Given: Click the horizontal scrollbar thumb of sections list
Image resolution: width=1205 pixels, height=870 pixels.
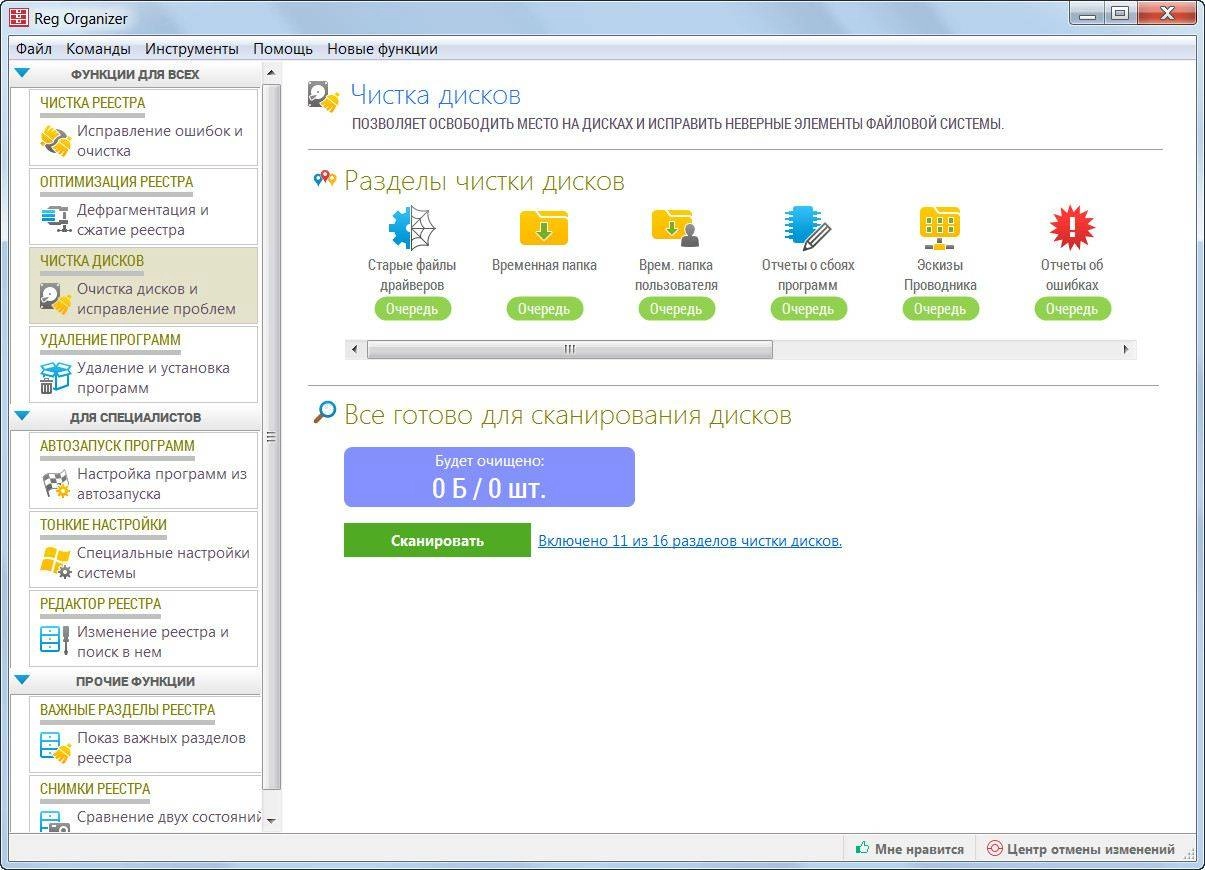Looking at the screenshot, I should (x=570, y=349).
